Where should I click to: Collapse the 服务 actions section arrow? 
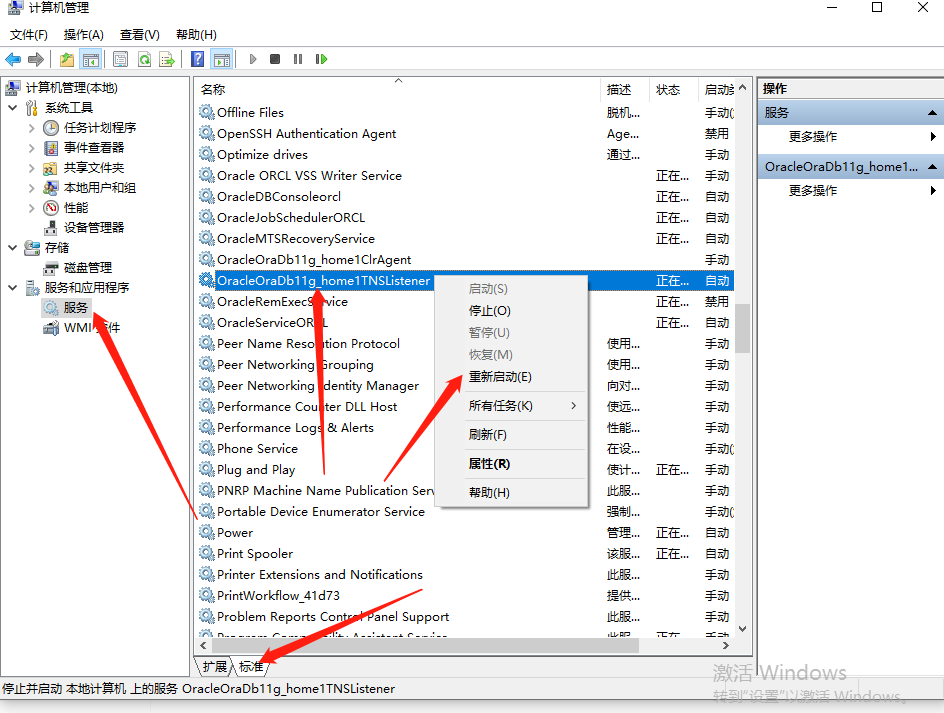(x=932, y=113)
